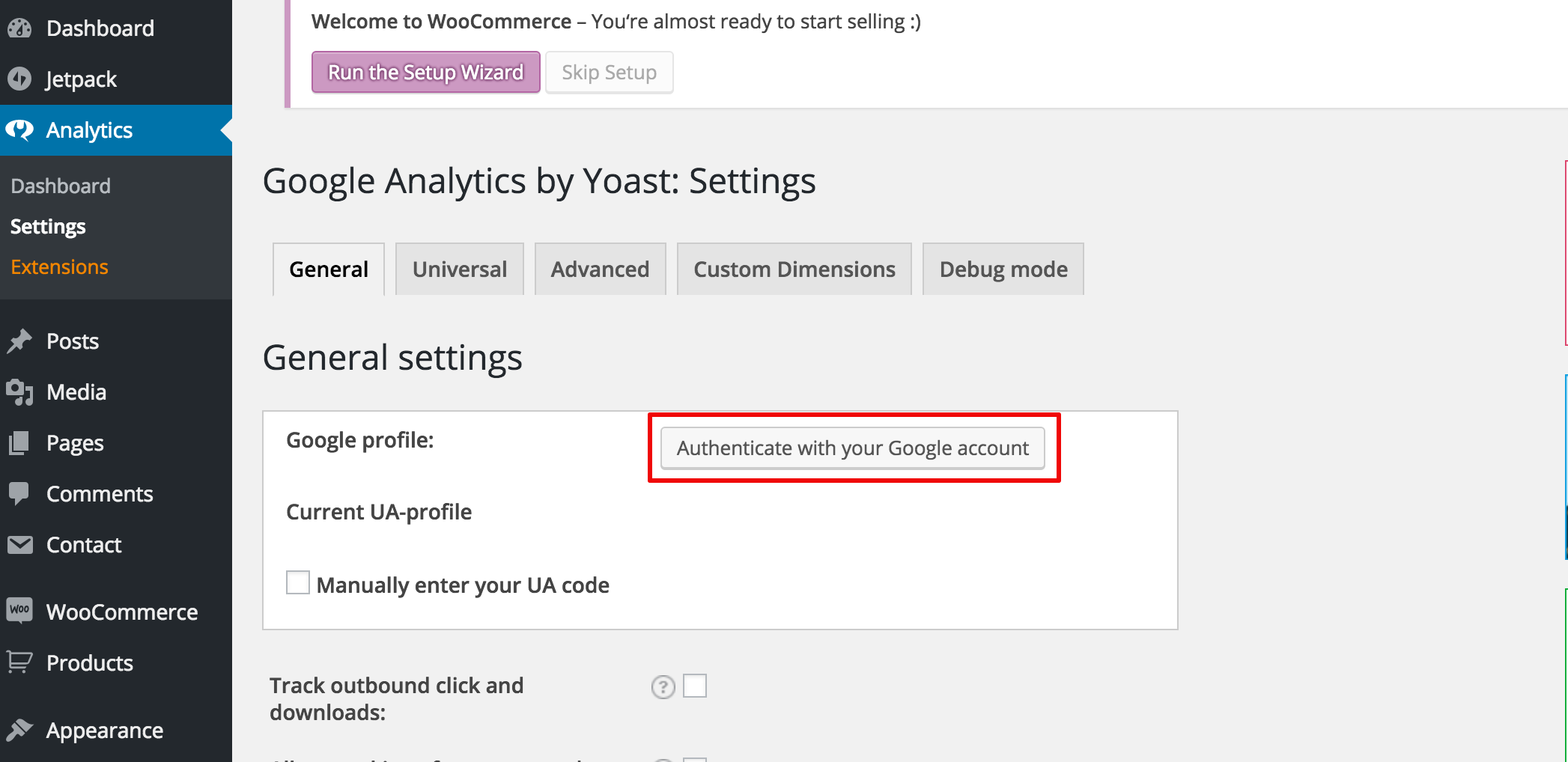Run the Setup Wizard for WooCommerce

[426, 72]
